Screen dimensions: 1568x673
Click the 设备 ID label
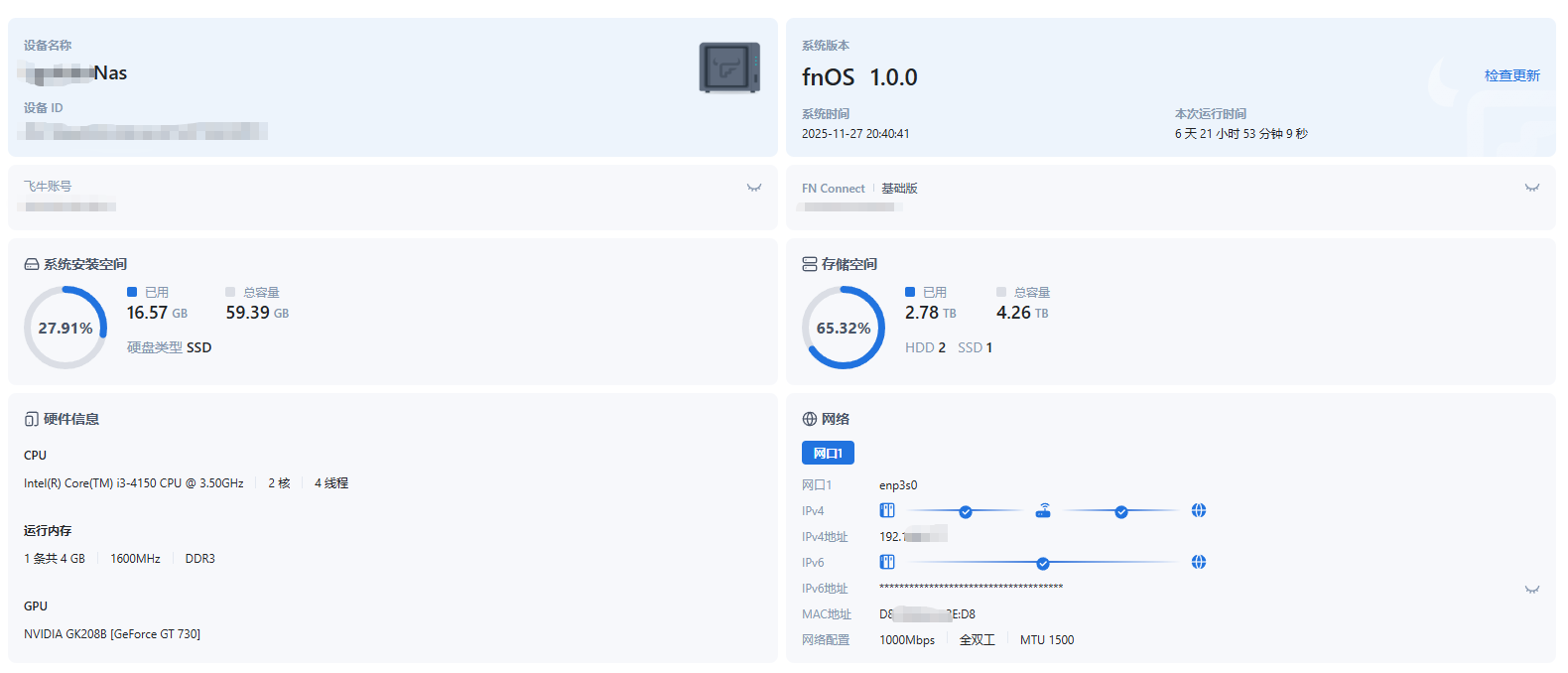(44, 108)
